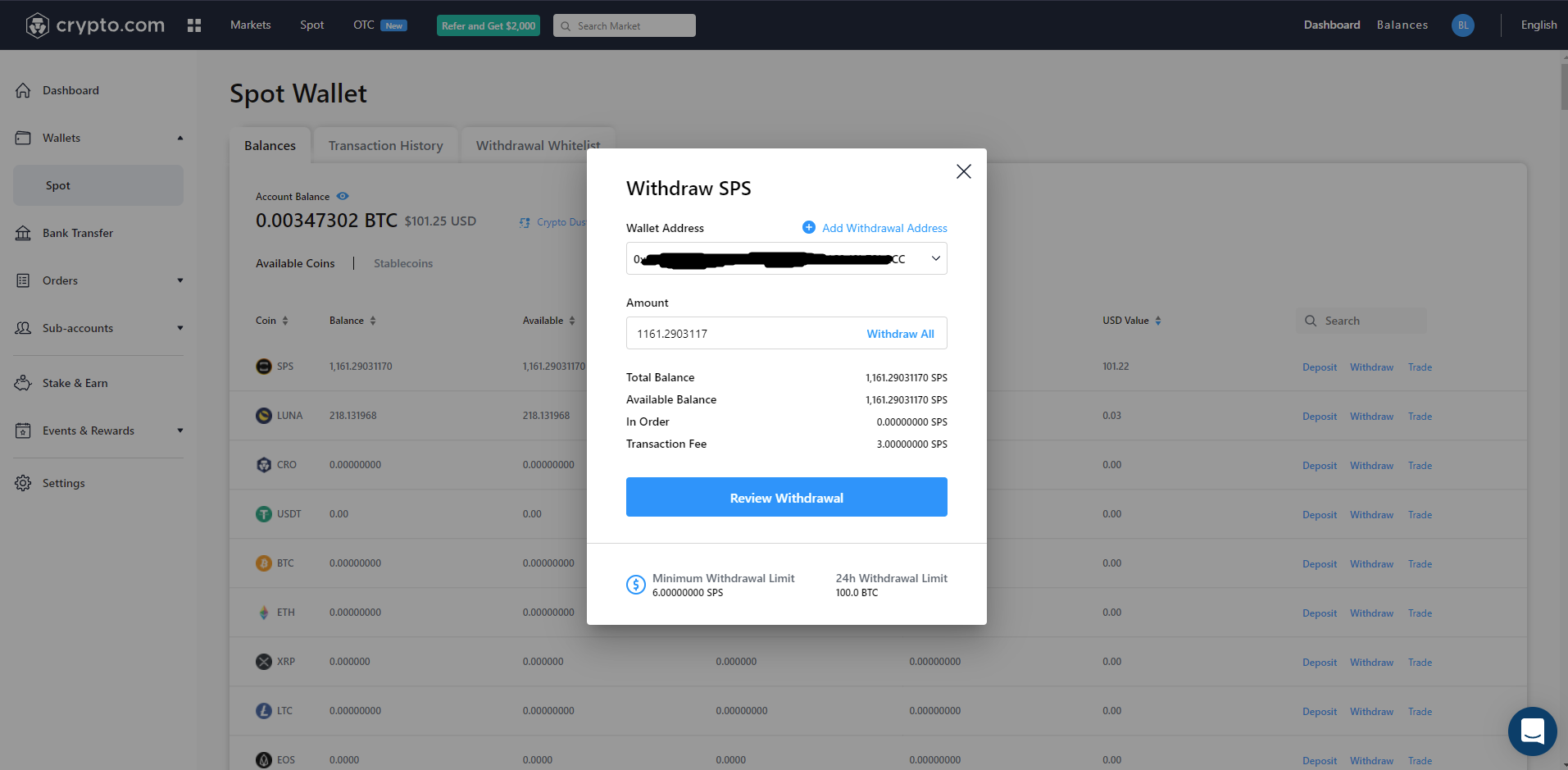Viewport: 1568px width, 770px height.
Task: Click Withdraw in the LUNA row
Action: pyautogui.click(x=1371, y=417)
